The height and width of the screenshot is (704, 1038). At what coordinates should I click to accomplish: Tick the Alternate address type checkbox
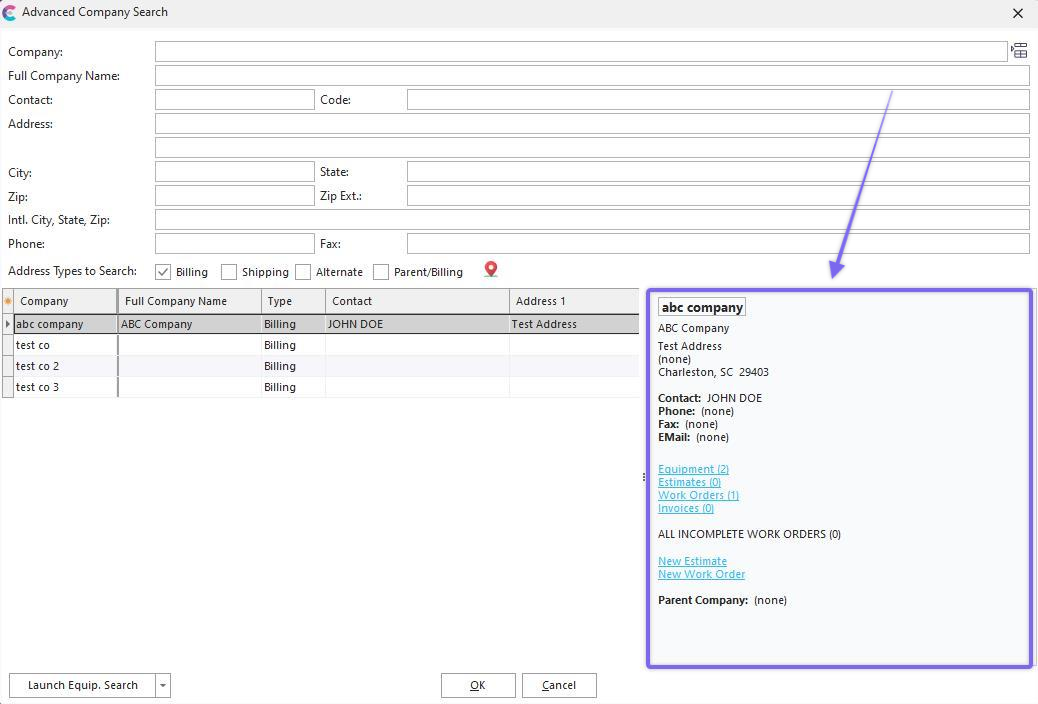tap(303, 272)
